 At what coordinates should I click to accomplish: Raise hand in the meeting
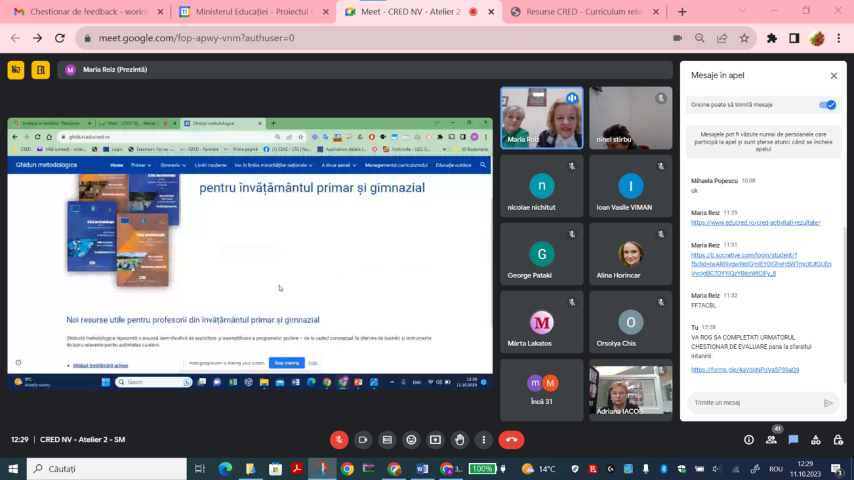pos(459,439)
